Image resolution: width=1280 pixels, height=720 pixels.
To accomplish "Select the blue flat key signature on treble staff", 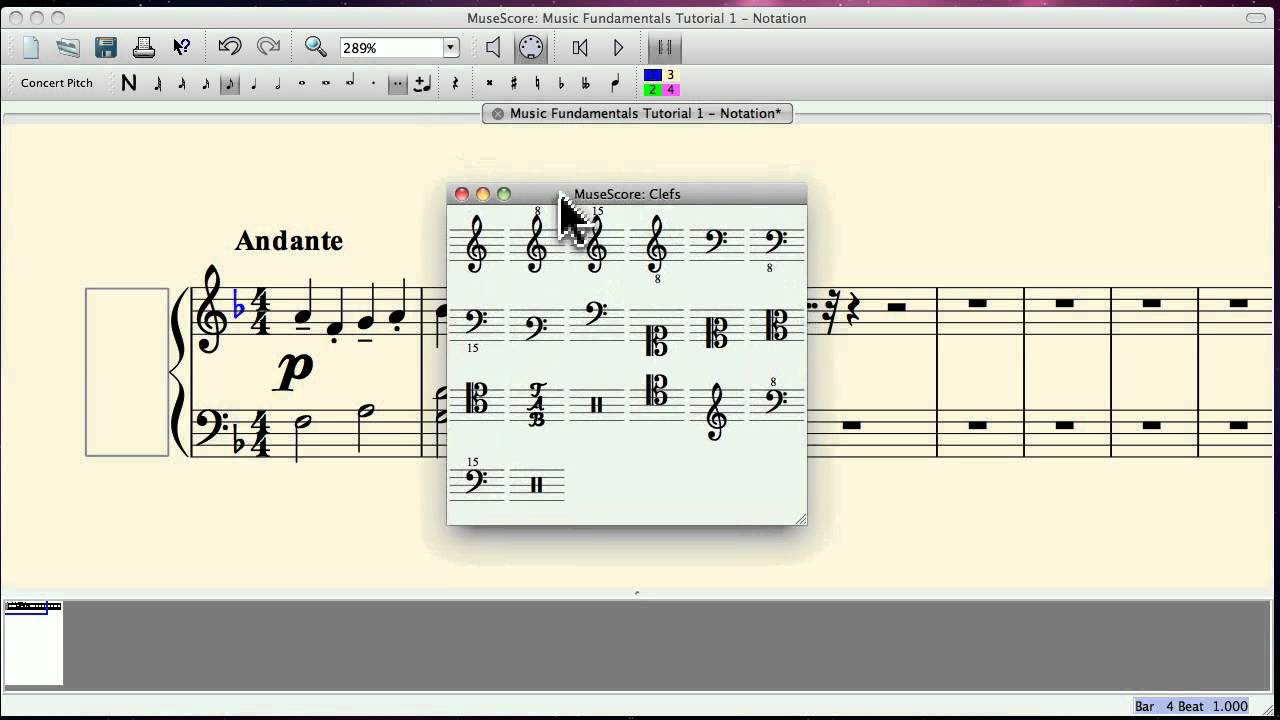I will [238, 306].
